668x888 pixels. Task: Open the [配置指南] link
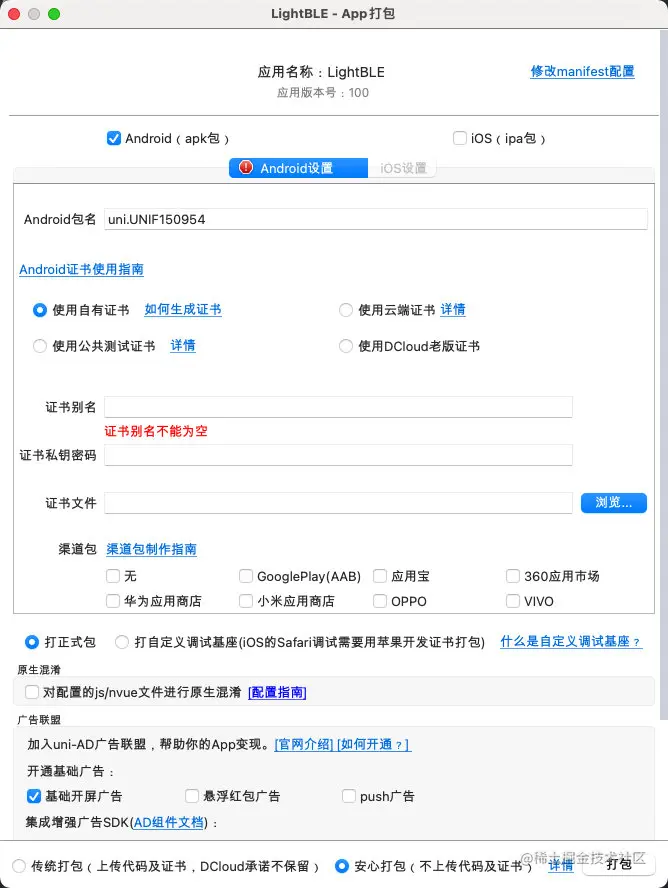277,692
